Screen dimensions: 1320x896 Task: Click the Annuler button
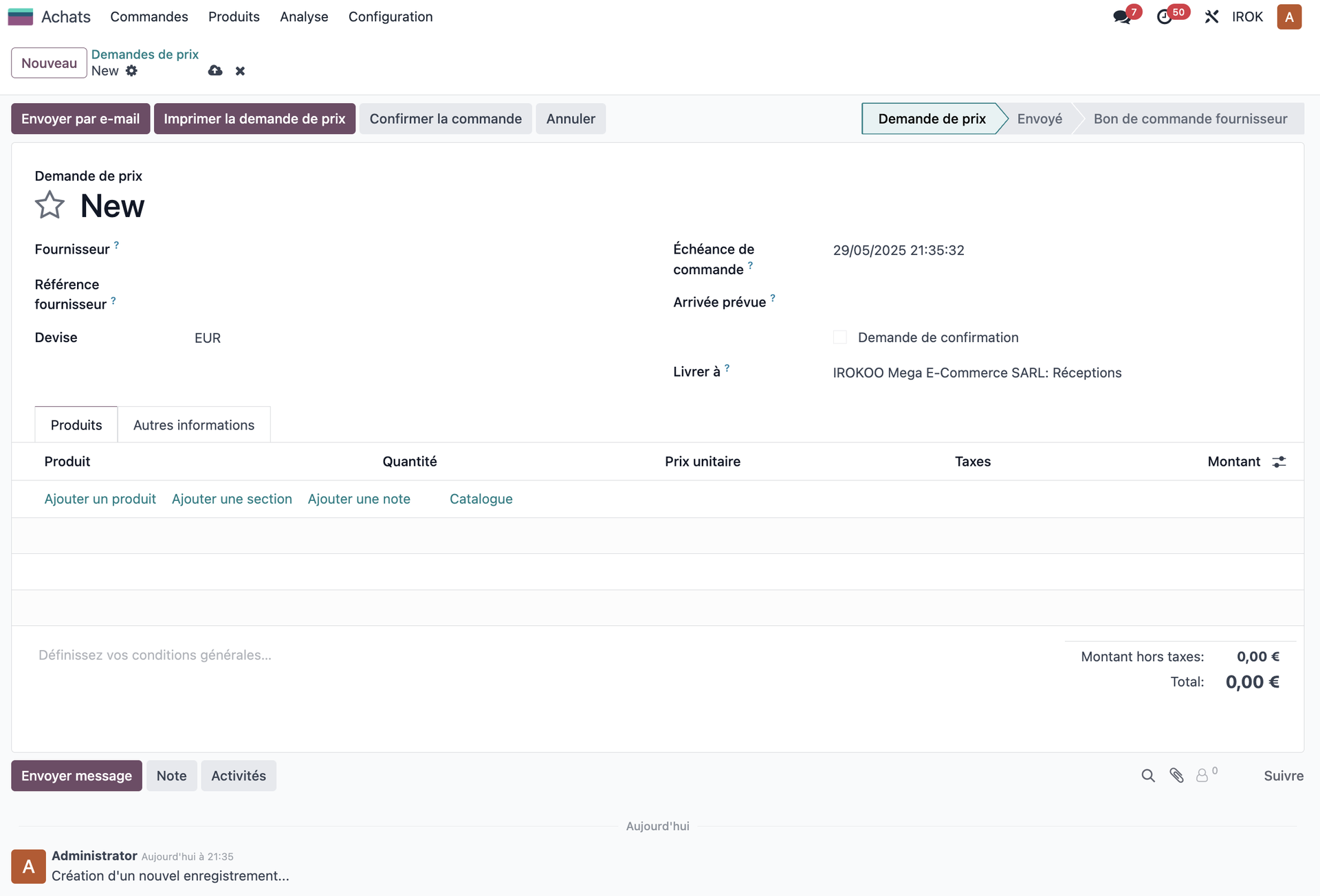pyautogui.click(x=571, y=119)
